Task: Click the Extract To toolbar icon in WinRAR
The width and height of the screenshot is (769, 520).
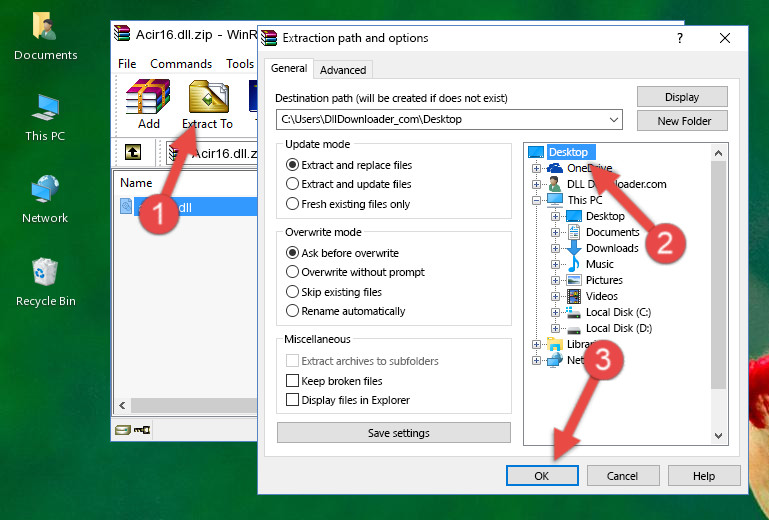Action: click(208, 104)
